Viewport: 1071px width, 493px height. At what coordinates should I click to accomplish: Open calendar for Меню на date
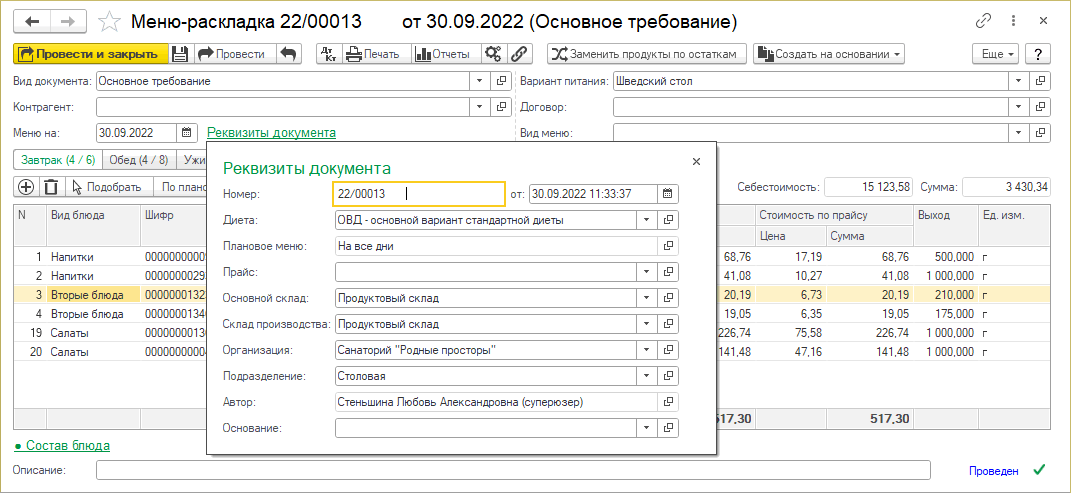click(186, 132)
